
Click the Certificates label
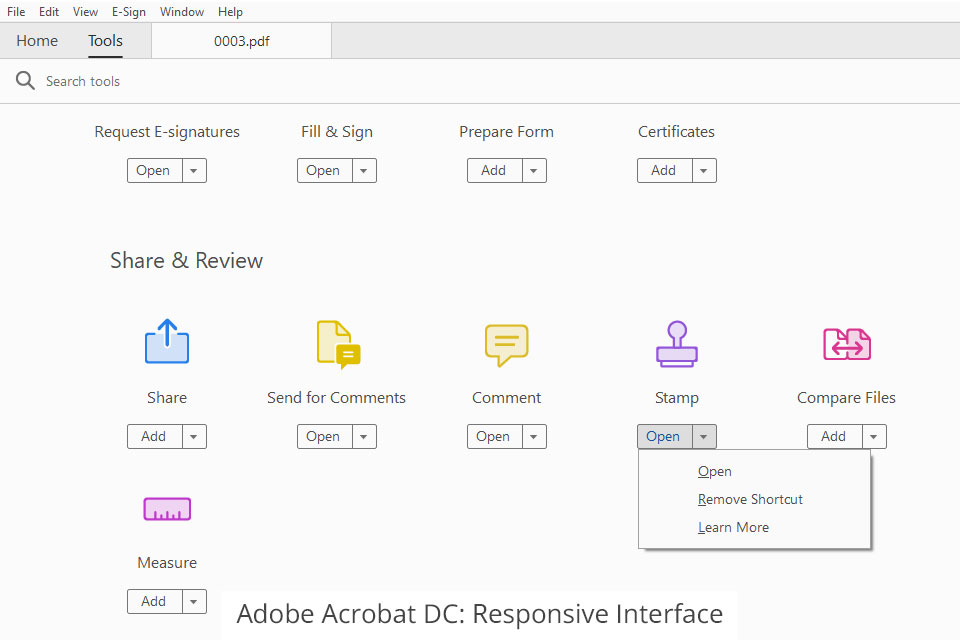pyautogui.click(x=677, y=132)
